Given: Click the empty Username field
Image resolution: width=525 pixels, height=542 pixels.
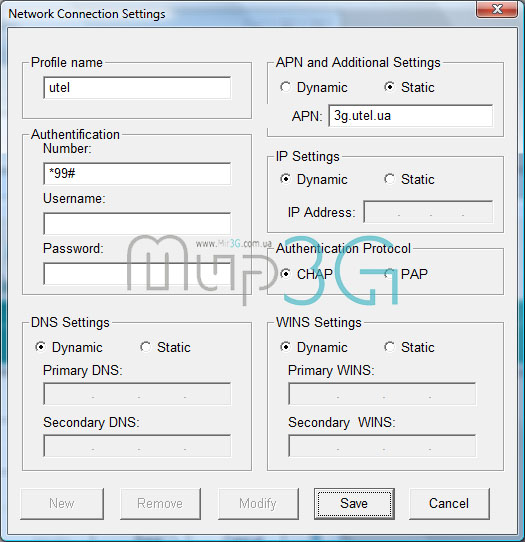Looking at the screenshot, I should pyautogui.click(x=137, y=224).
